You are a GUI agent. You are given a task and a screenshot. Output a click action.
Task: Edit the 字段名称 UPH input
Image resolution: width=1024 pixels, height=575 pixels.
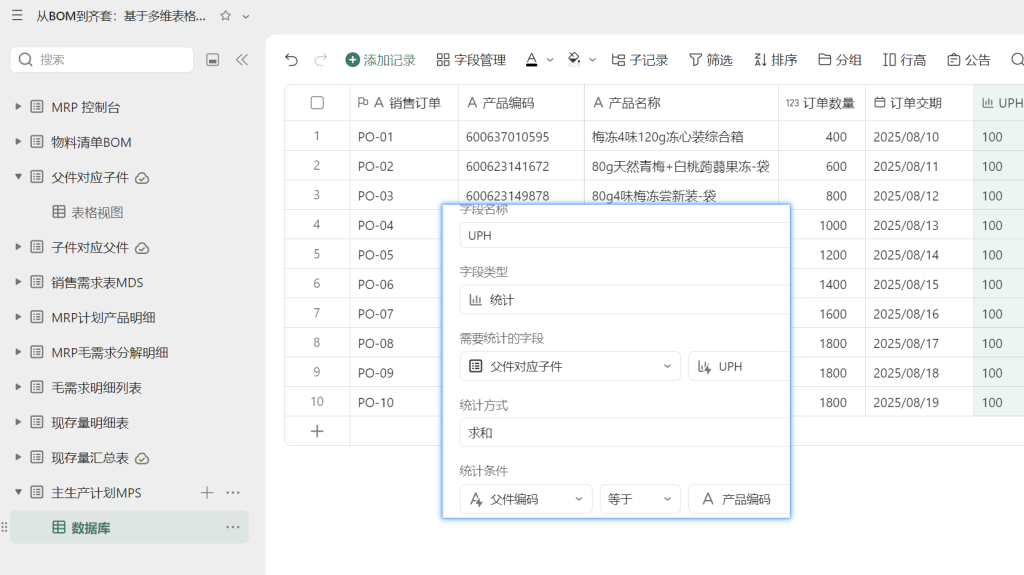[625, 236]
